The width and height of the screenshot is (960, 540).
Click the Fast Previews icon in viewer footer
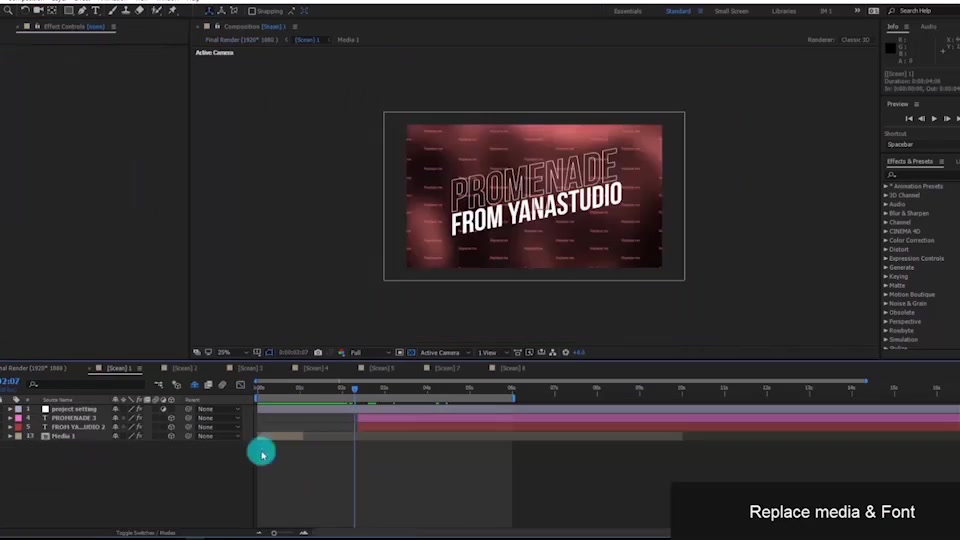529,353
